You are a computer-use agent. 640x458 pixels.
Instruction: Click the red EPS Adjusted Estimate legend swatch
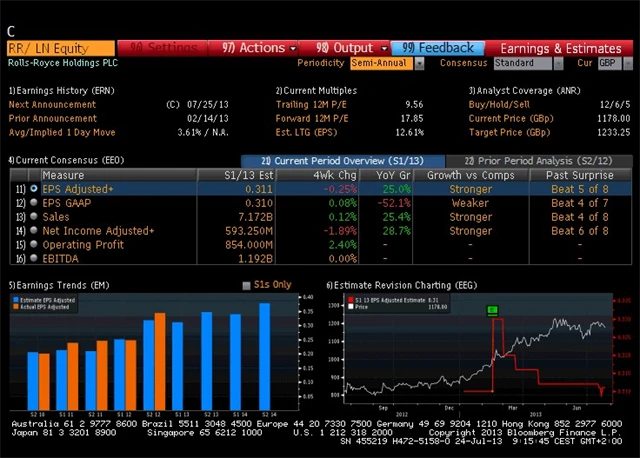point(347,299)
